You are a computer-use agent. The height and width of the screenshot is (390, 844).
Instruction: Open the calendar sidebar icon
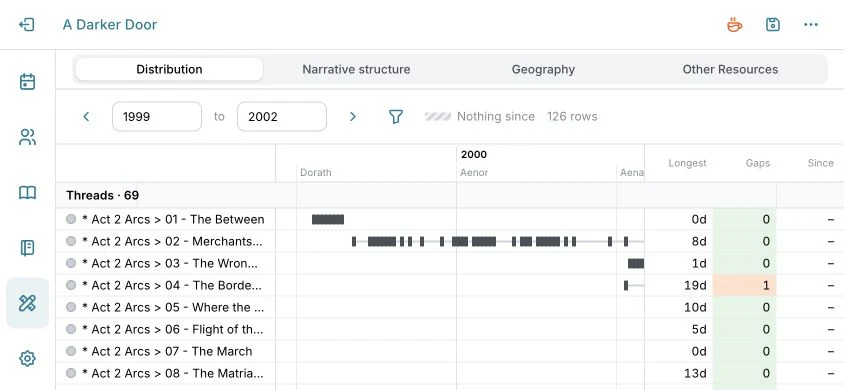click(27, 82)
